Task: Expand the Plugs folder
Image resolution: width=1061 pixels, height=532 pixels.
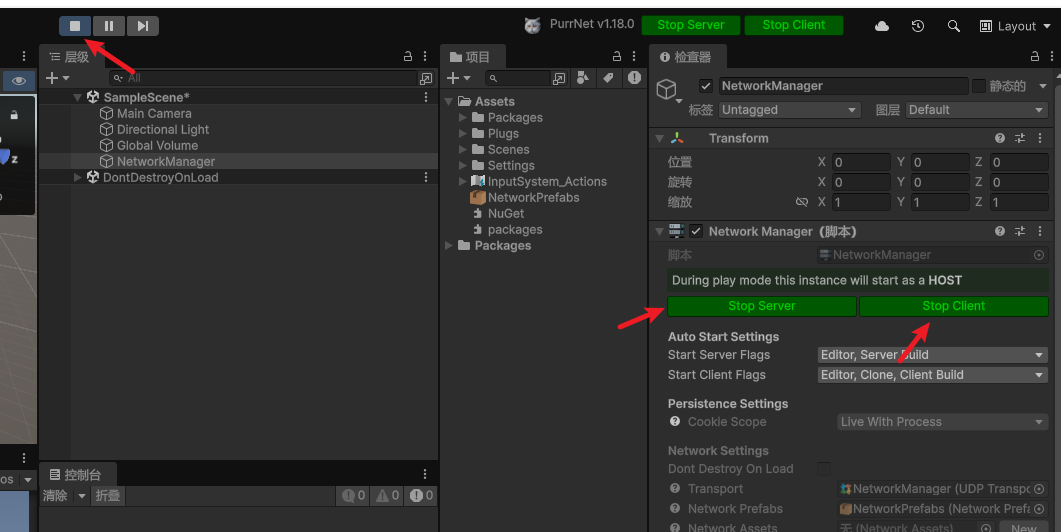Action: (463, 133)
